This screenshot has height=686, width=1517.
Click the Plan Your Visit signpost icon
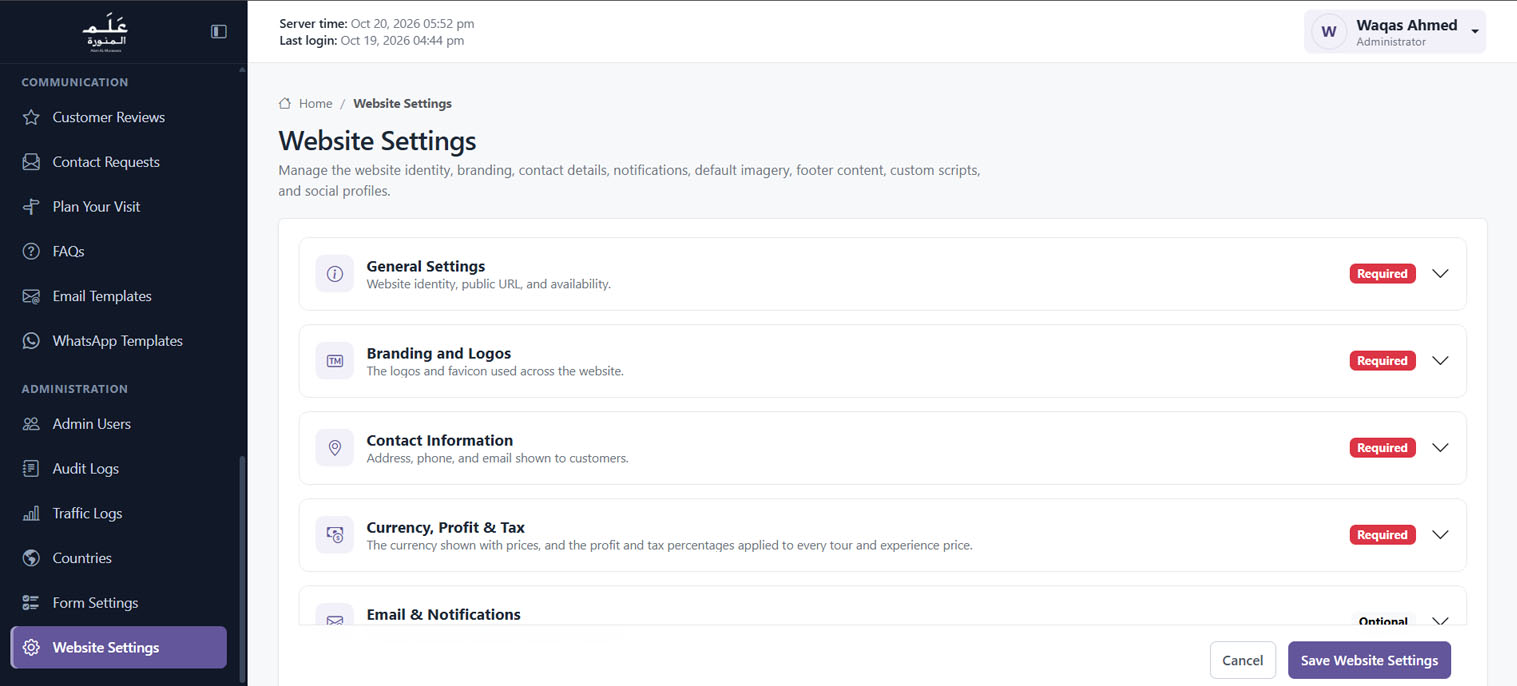click(31, 207)
